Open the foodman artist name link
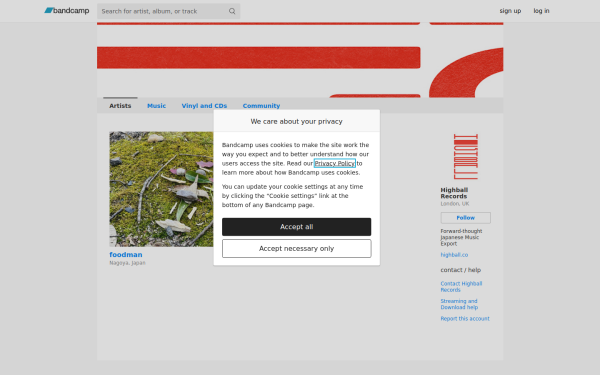 tap(126, 255)
